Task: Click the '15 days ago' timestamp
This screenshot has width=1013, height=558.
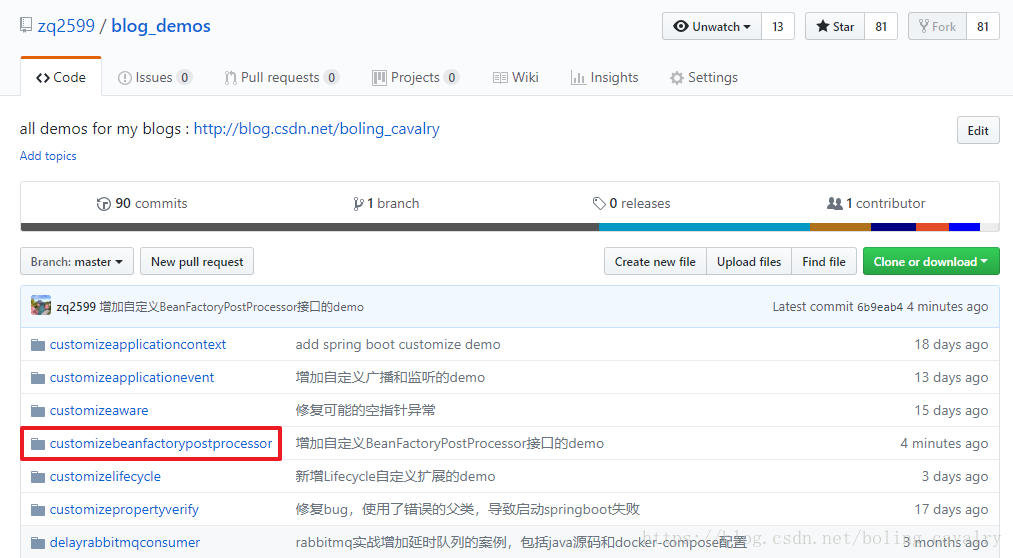Action: (951, 410)
